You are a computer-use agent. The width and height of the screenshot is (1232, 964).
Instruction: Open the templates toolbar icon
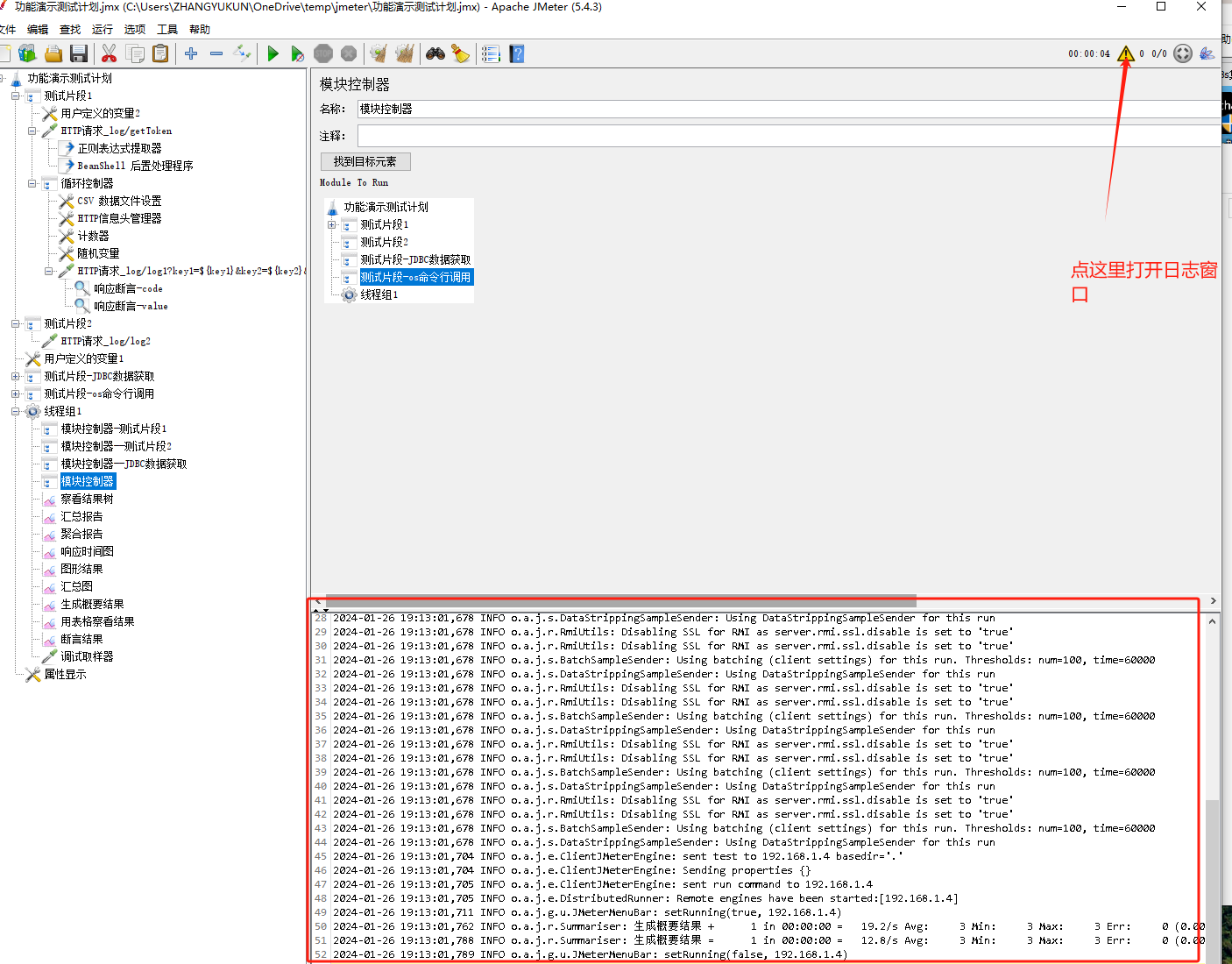27,54
